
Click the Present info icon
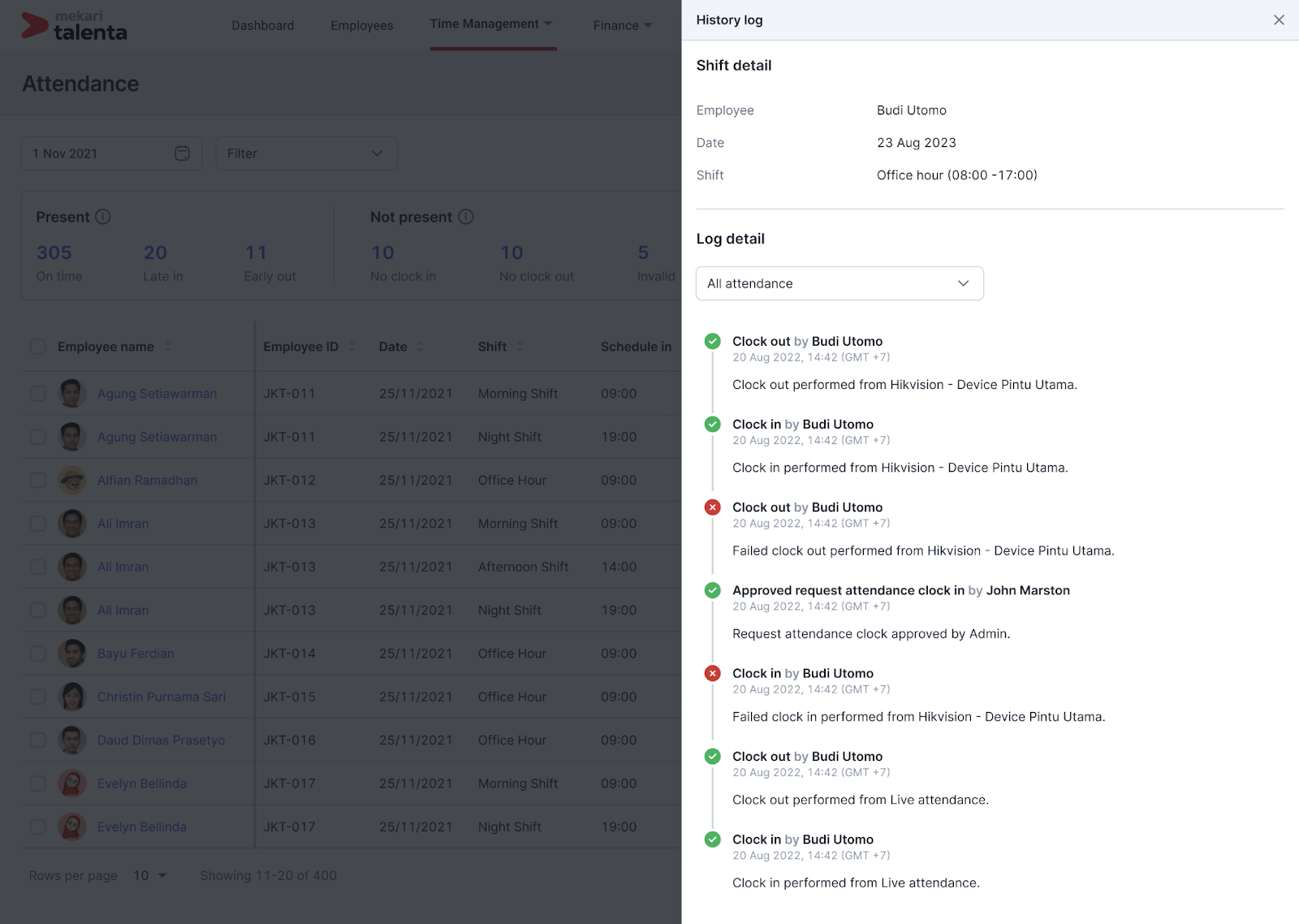coord(103,217)
